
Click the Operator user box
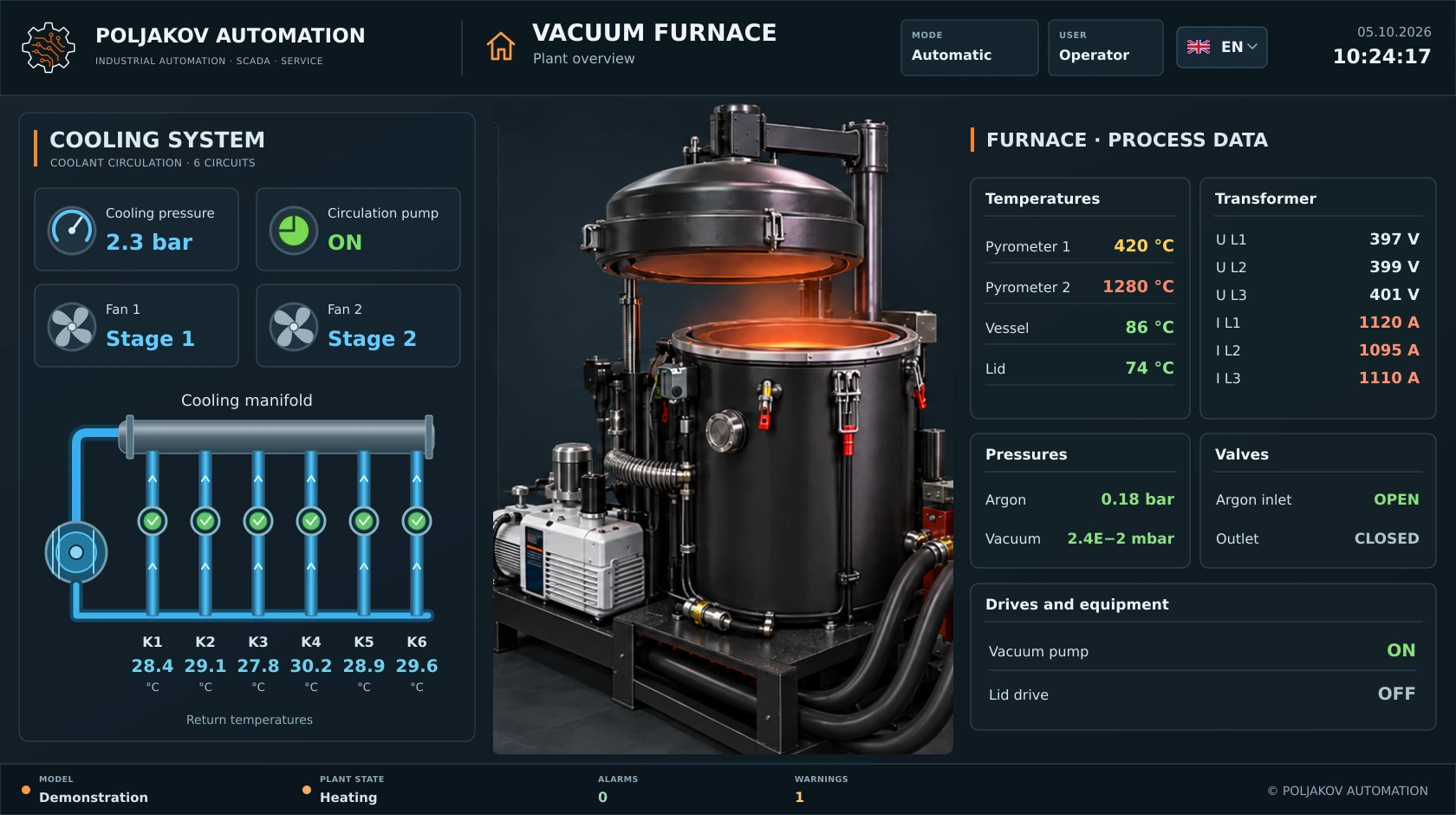click(x=1106, y=48)
